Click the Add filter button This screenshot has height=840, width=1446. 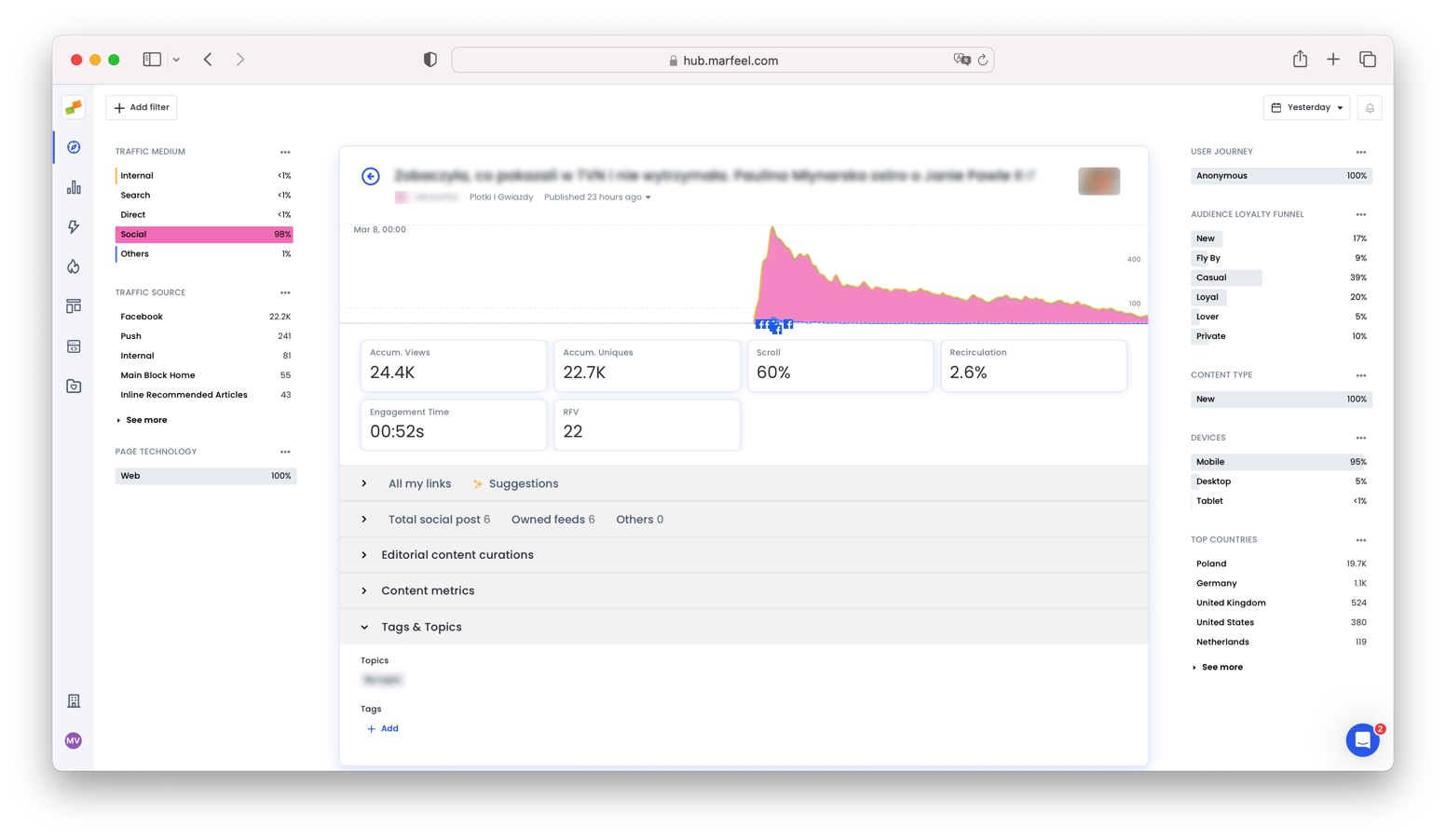(x=142, y=108)
